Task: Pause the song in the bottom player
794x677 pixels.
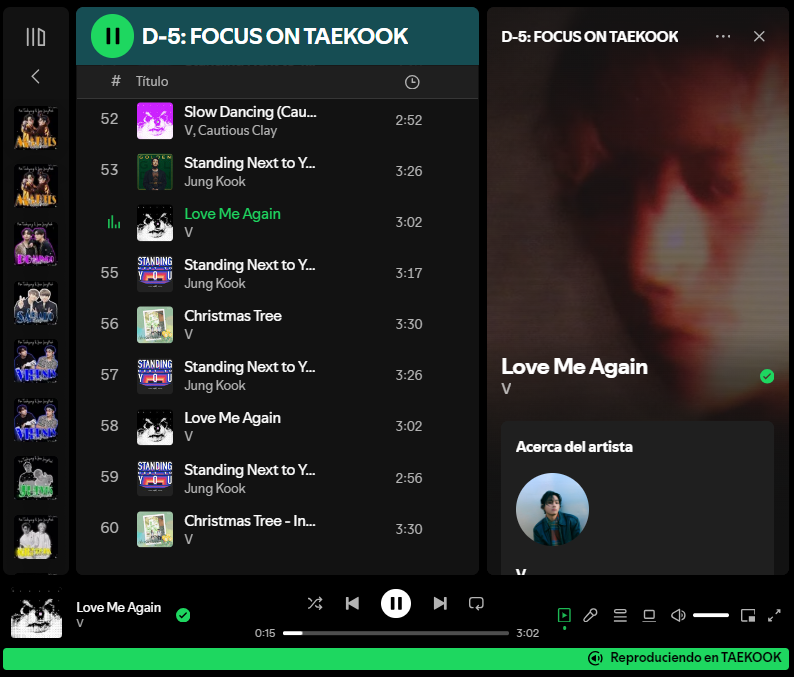Action: [x=395, y=603]
